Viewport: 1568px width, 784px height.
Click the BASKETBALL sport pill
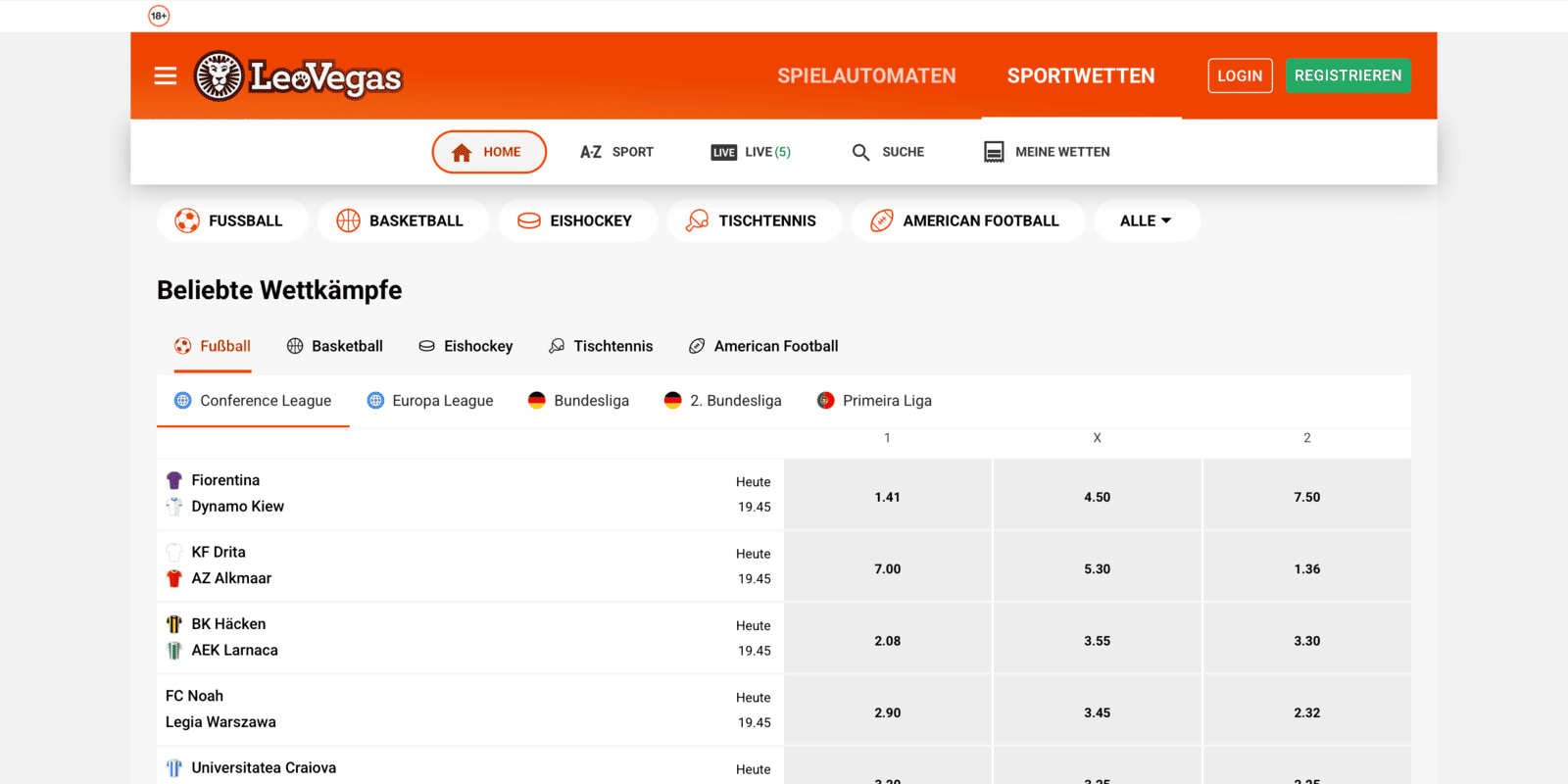click(x=403, y=220)
